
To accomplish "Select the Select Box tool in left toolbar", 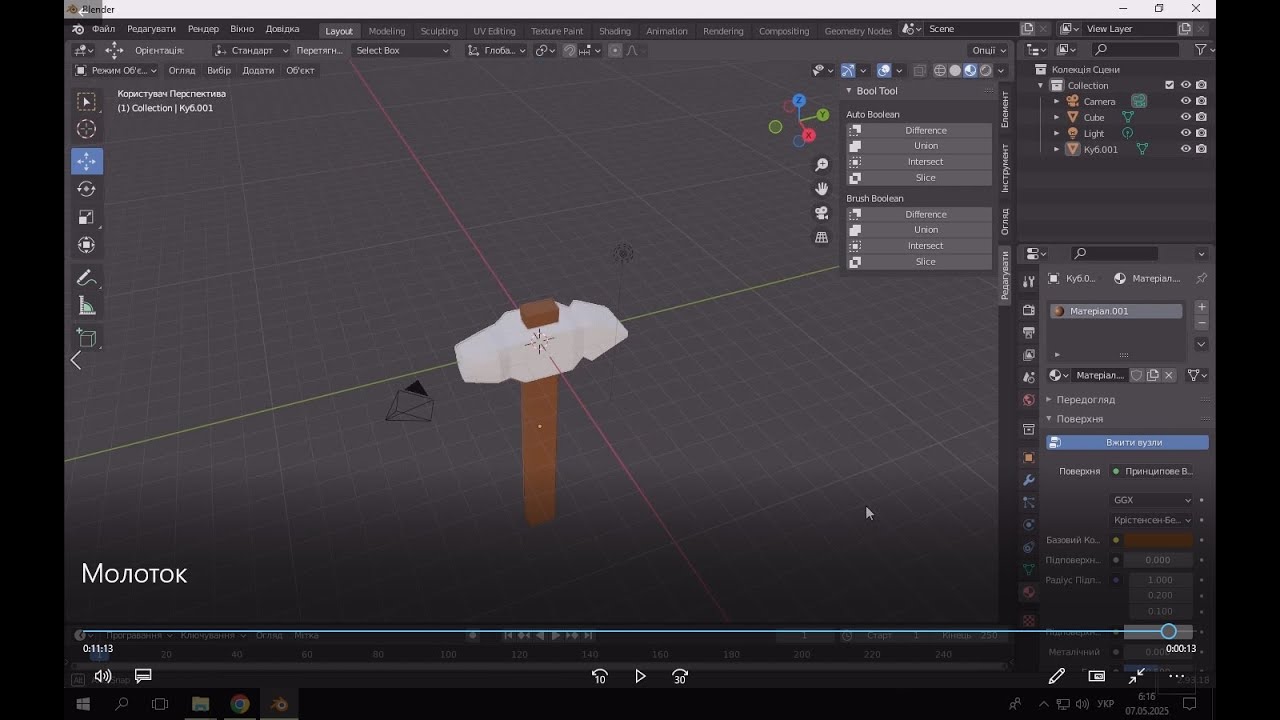I will 87,101.
